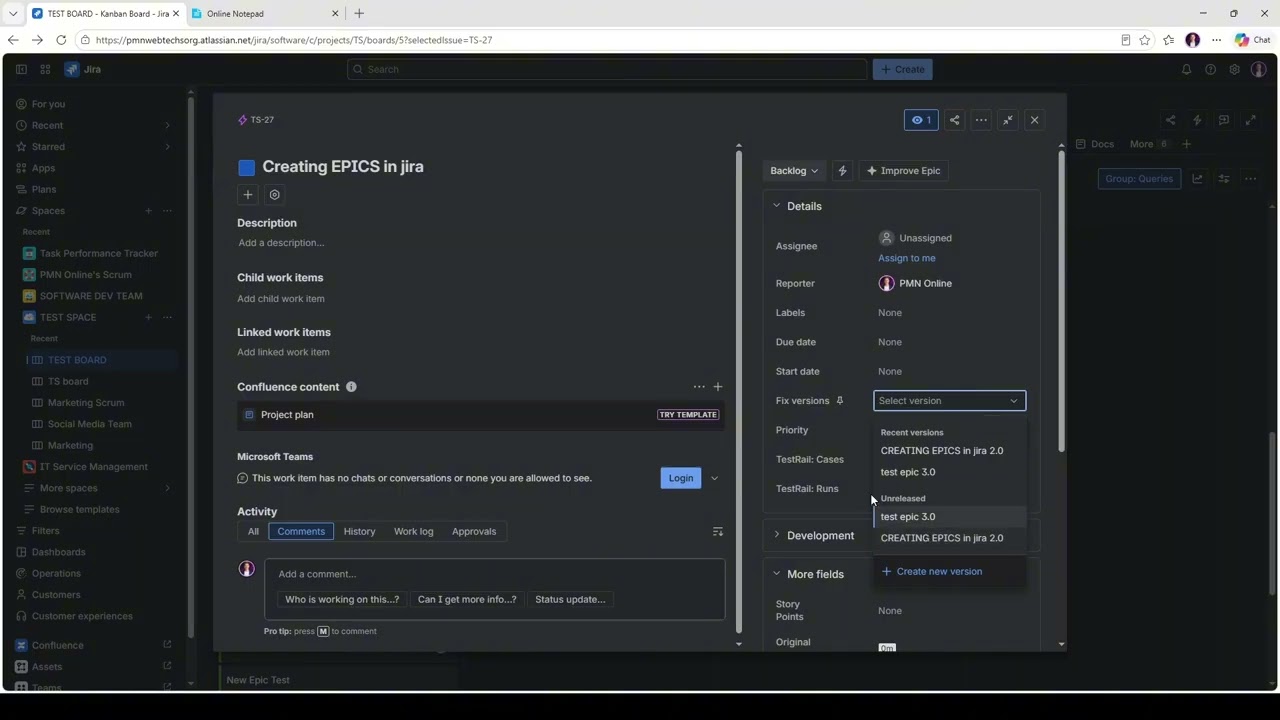The height and width of the screenshot is (720, 1280).
Task: Open Confluence content more options
Action: tap(699, 387)
